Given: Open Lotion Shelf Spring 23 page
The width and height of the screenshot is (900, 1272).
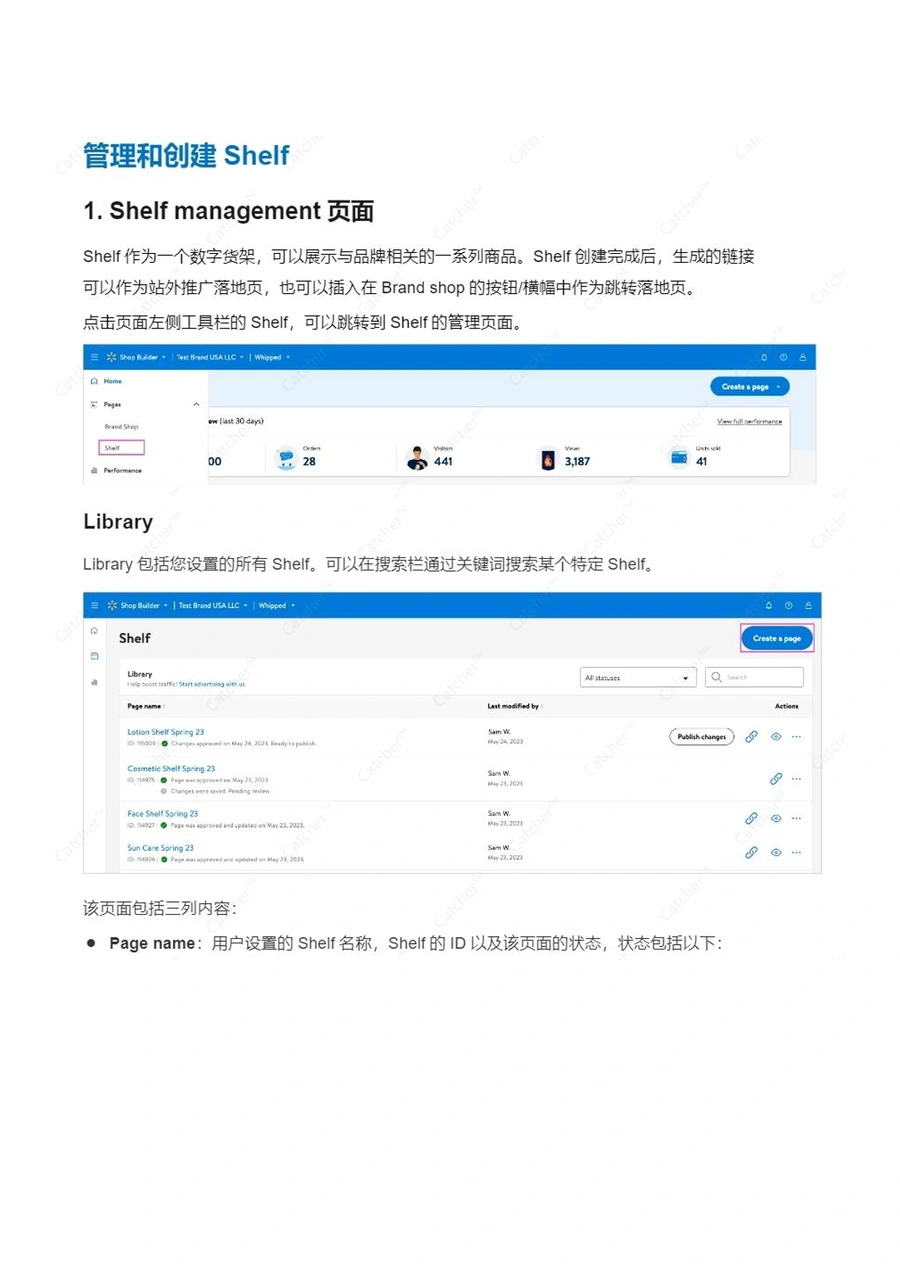Looking at the screenshot, I should [166, 732].
